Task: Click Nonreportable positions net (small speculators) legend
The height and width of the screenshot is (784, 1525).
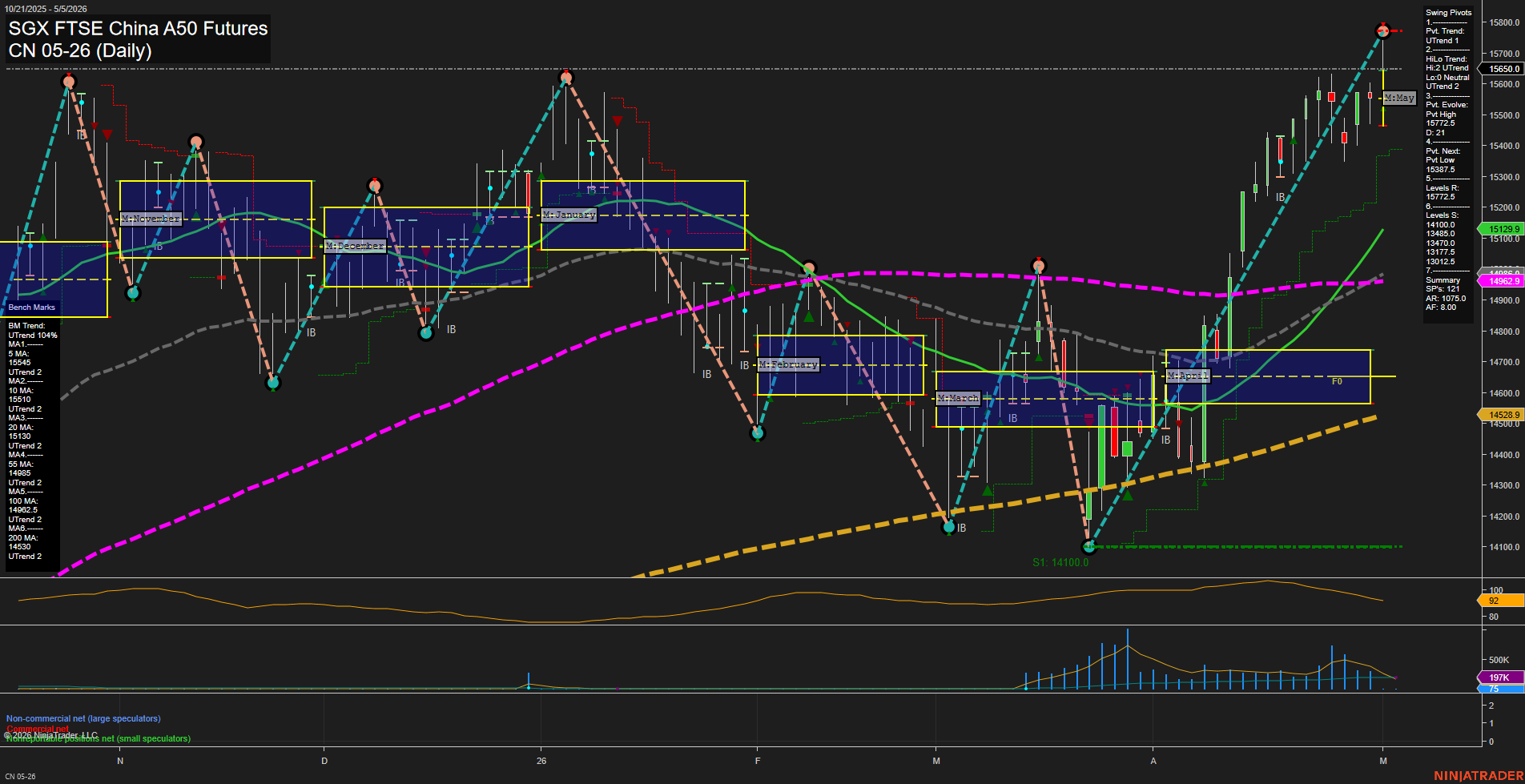Action: pyautogui.click(x=99, y=738)
